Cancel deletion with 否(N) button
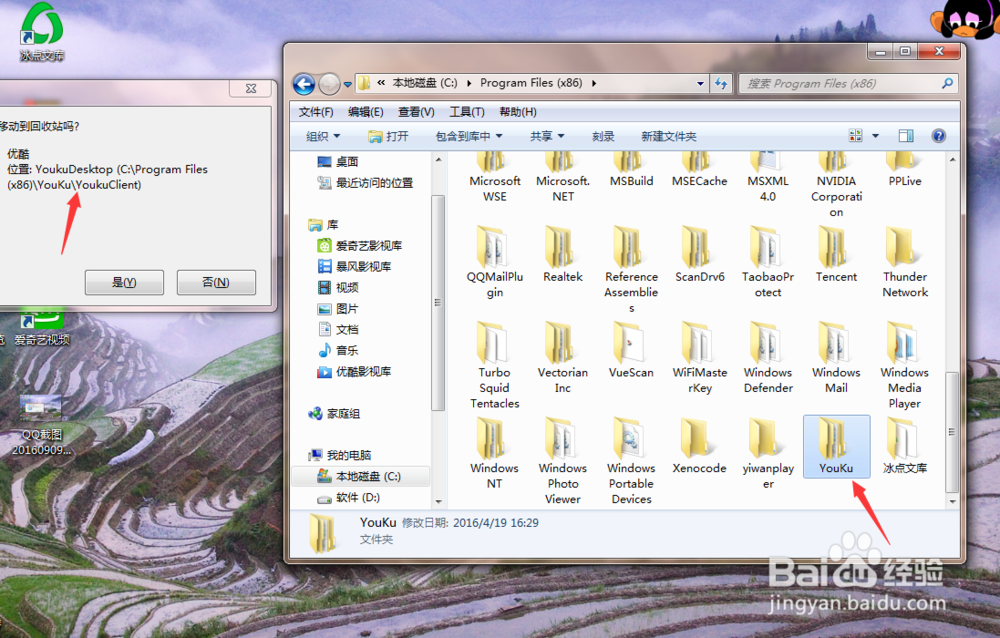This screenshot has height=638, width=1000. pyautogui.click(x=216, y=282)
